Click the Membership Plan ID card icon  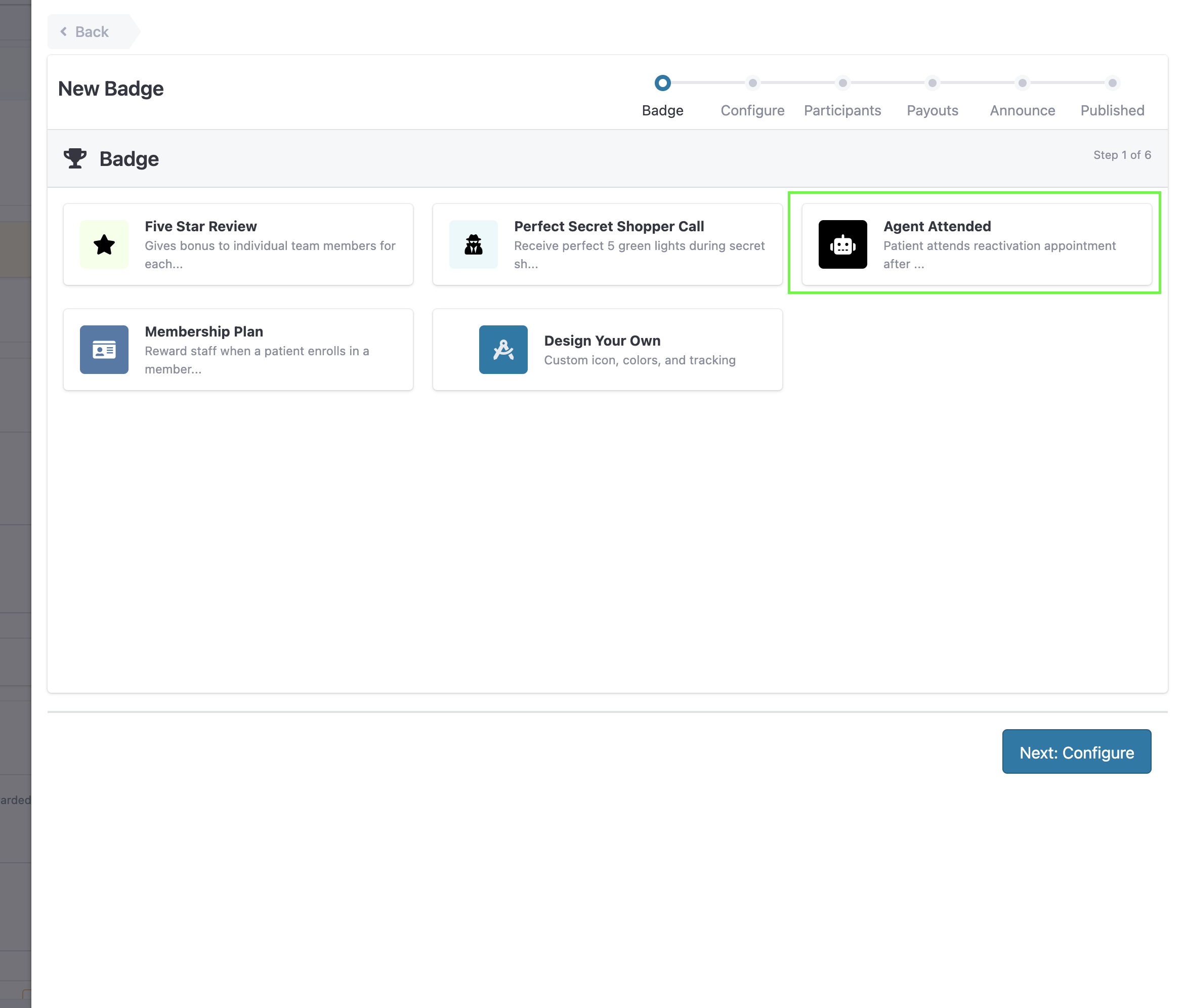(x=104, y=350)
